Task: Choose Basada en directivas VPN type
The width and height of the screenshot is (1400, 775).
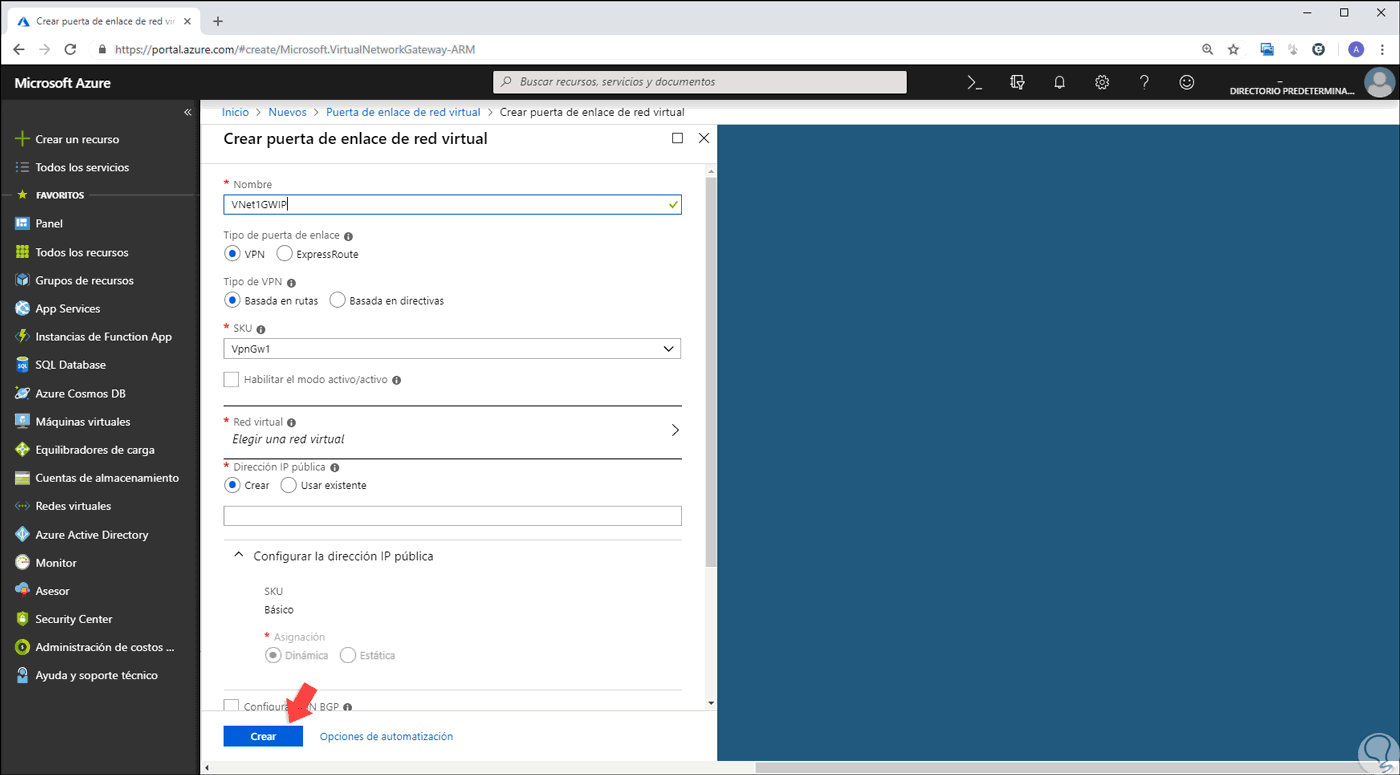Action: click(337, 300)
